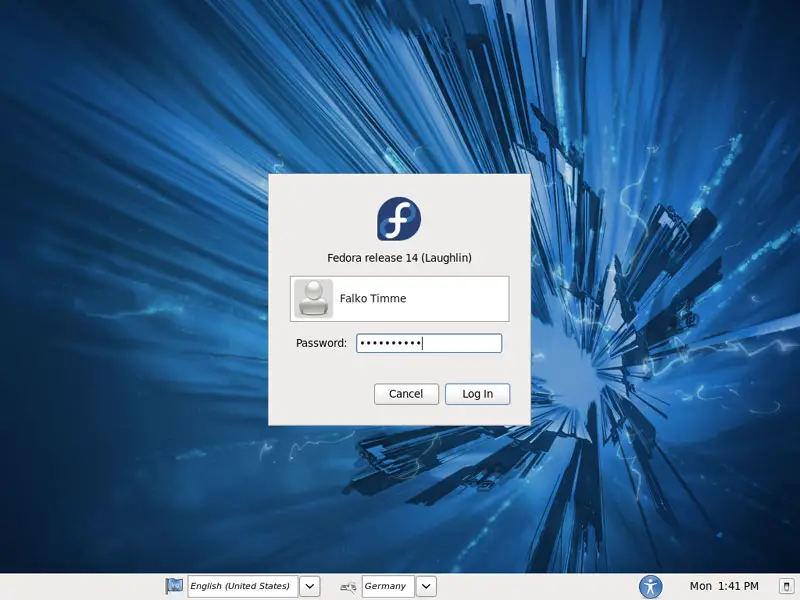Select the Falko Timme user name
Viewport: 800px width, 600px height.
point(373,298)
